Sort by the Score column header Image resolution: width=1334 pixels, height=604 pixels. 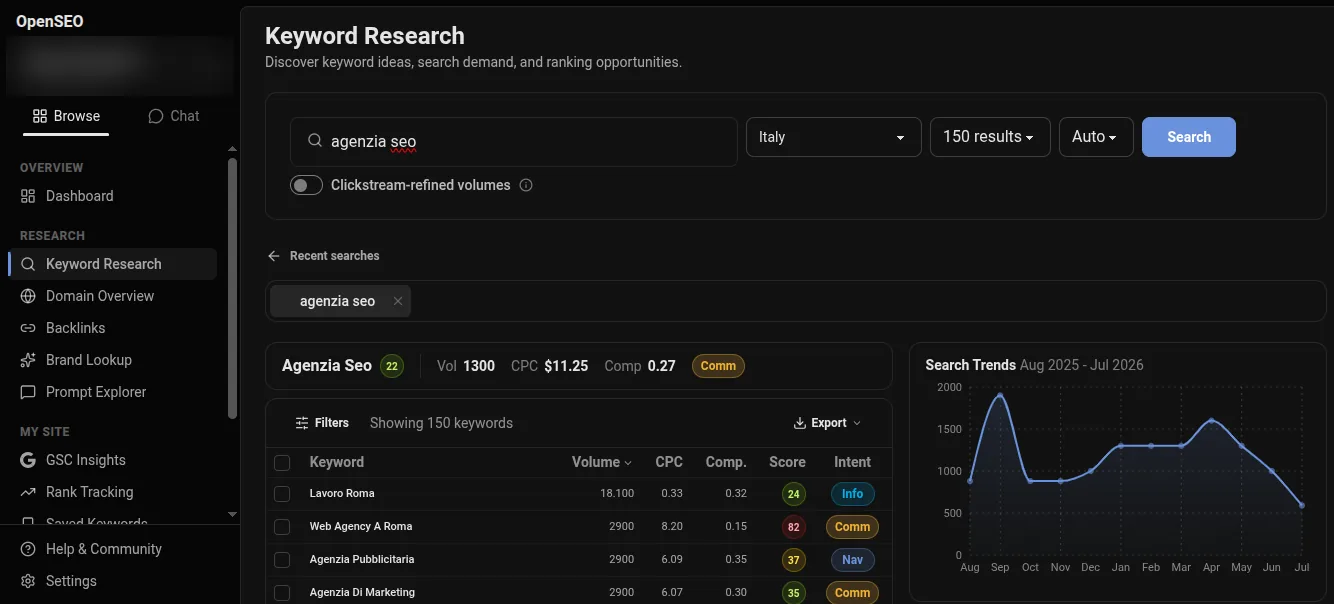pos(787,462)
